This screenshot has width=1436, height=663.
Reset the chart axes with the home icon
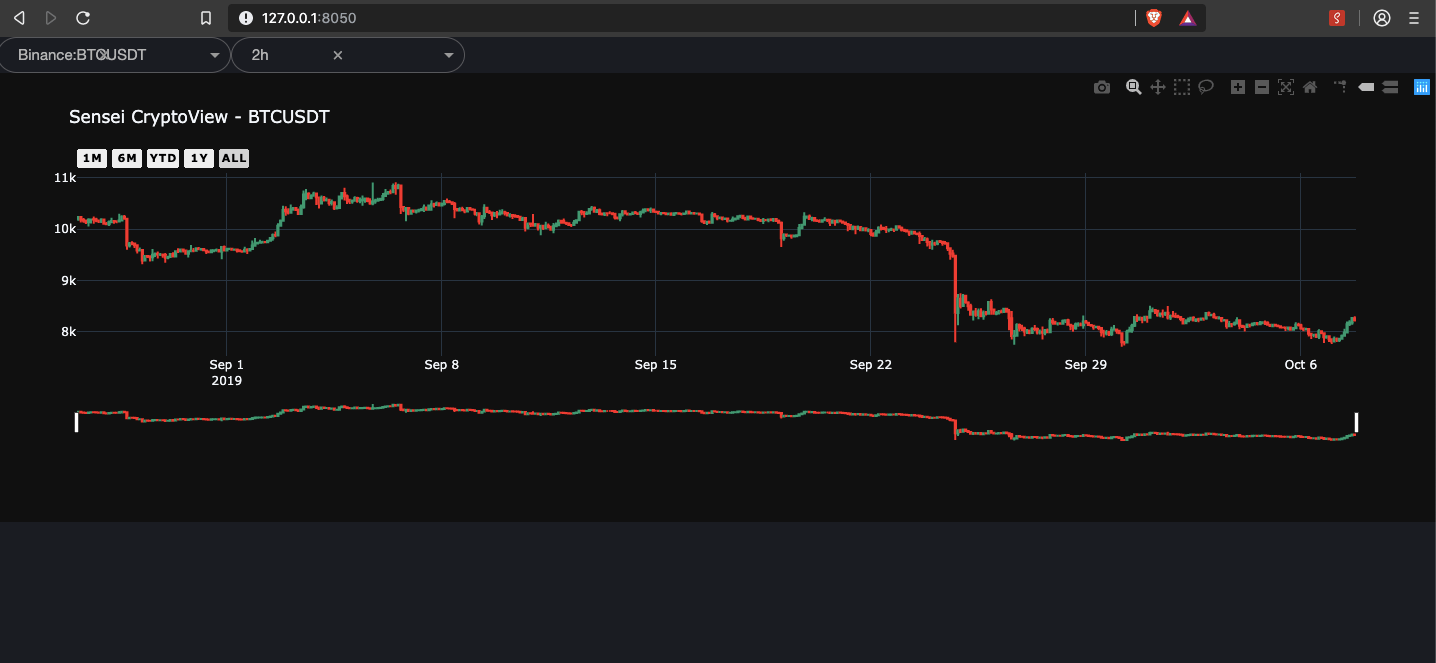click(1309, 87)
